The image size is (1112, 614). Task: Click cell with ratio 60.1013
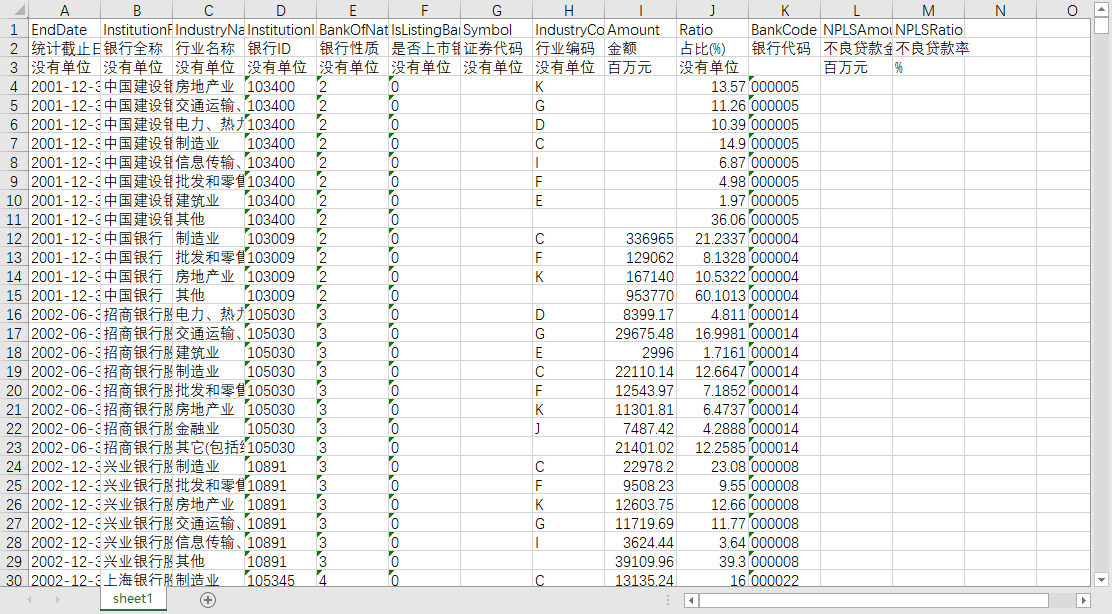(713, 296)
